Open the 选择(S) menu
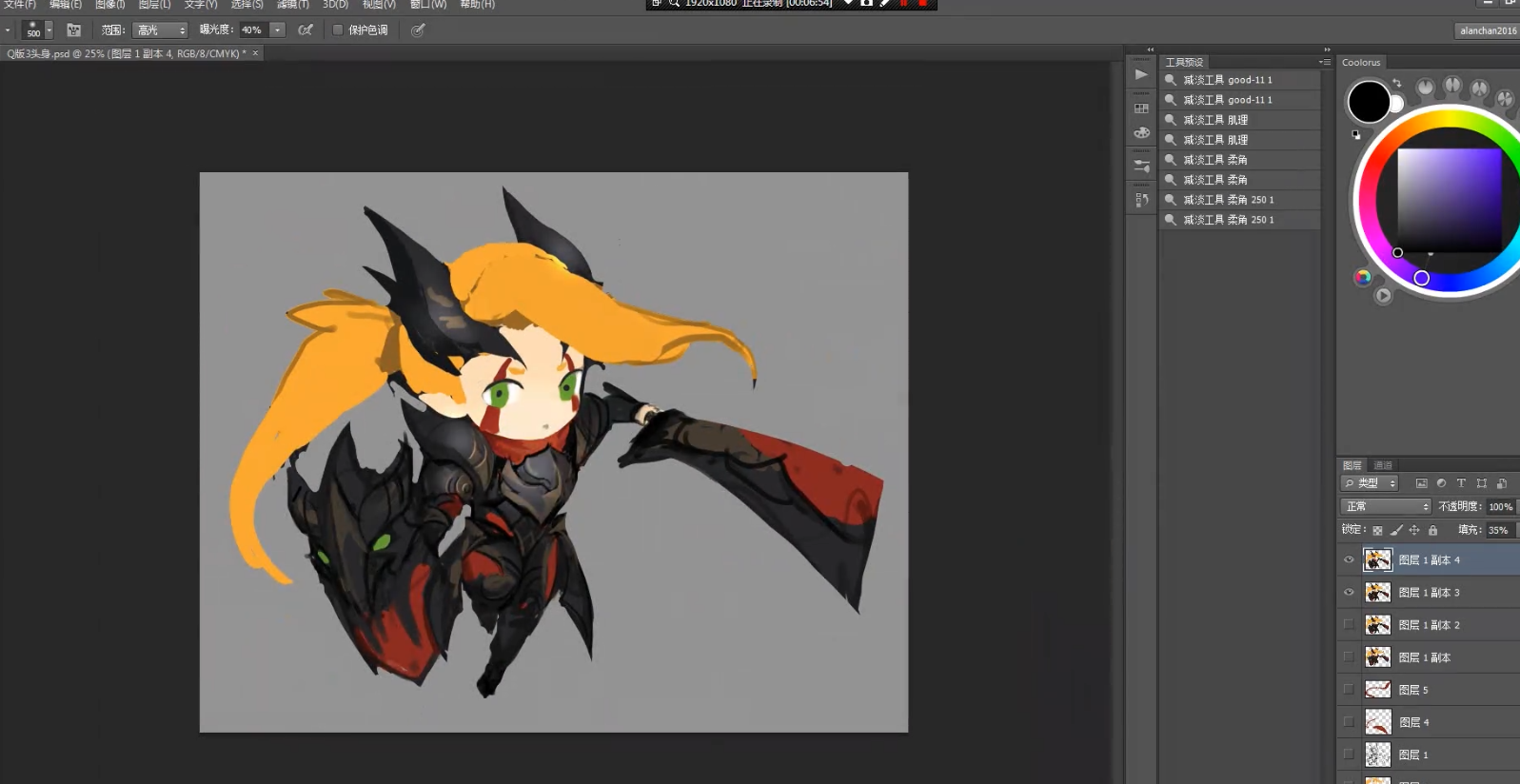The width and height of the screenshot is (1520, 784). (247, 5)
